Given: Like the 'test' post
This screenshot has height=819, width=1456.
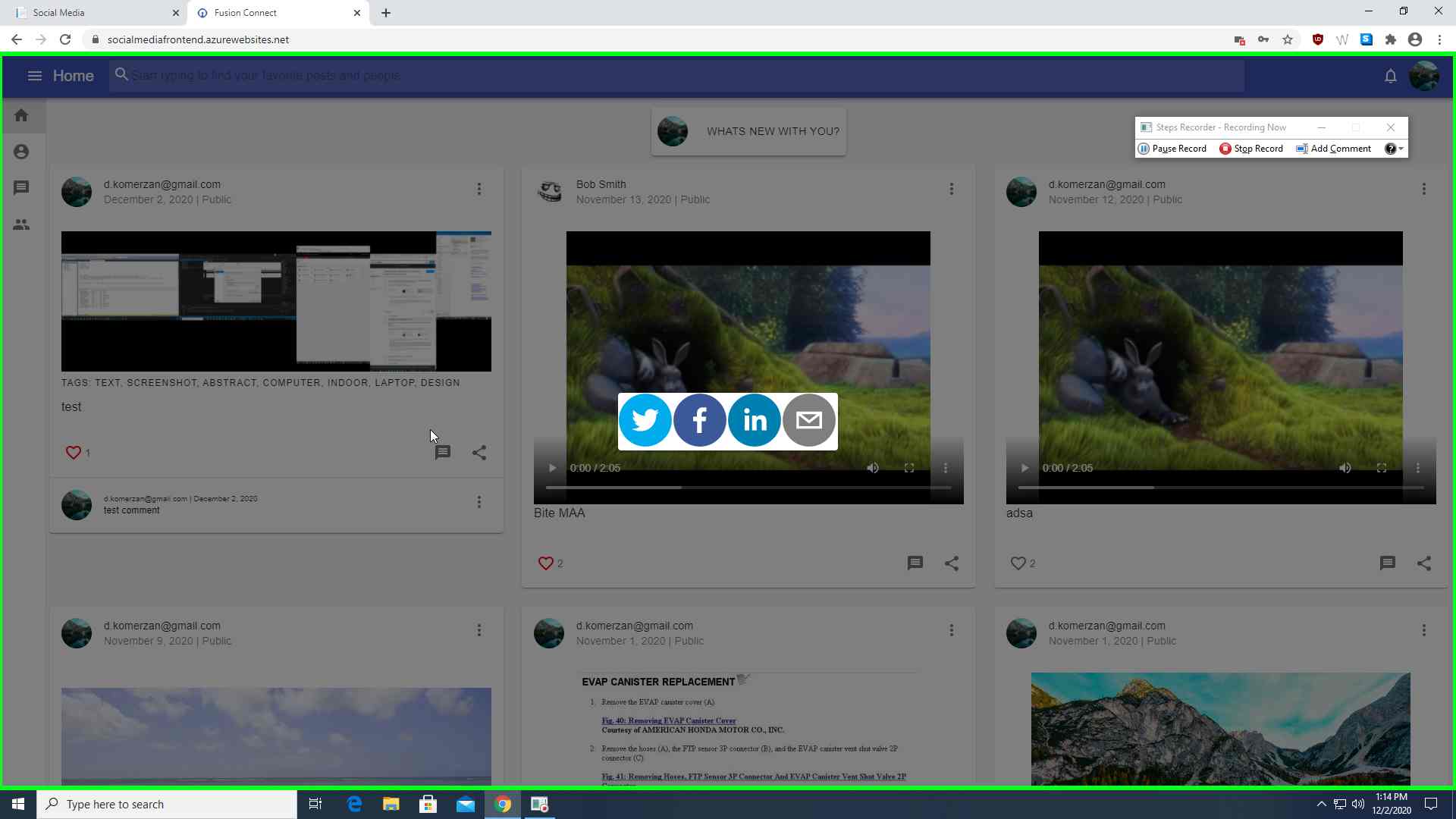Looking at the screenshot, I should (74, 453).
